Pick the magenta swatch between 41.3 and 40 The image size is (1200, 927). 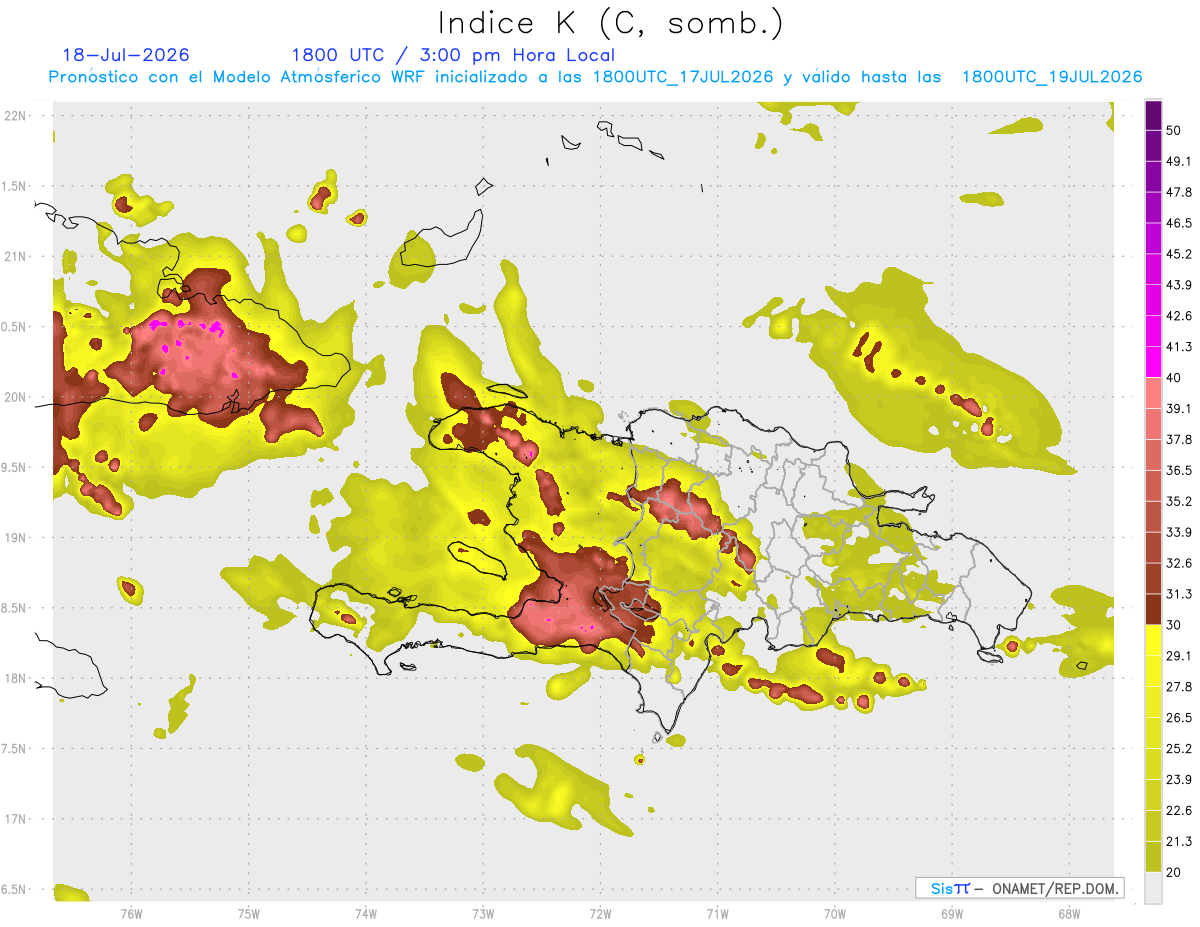coord(1153,362)
